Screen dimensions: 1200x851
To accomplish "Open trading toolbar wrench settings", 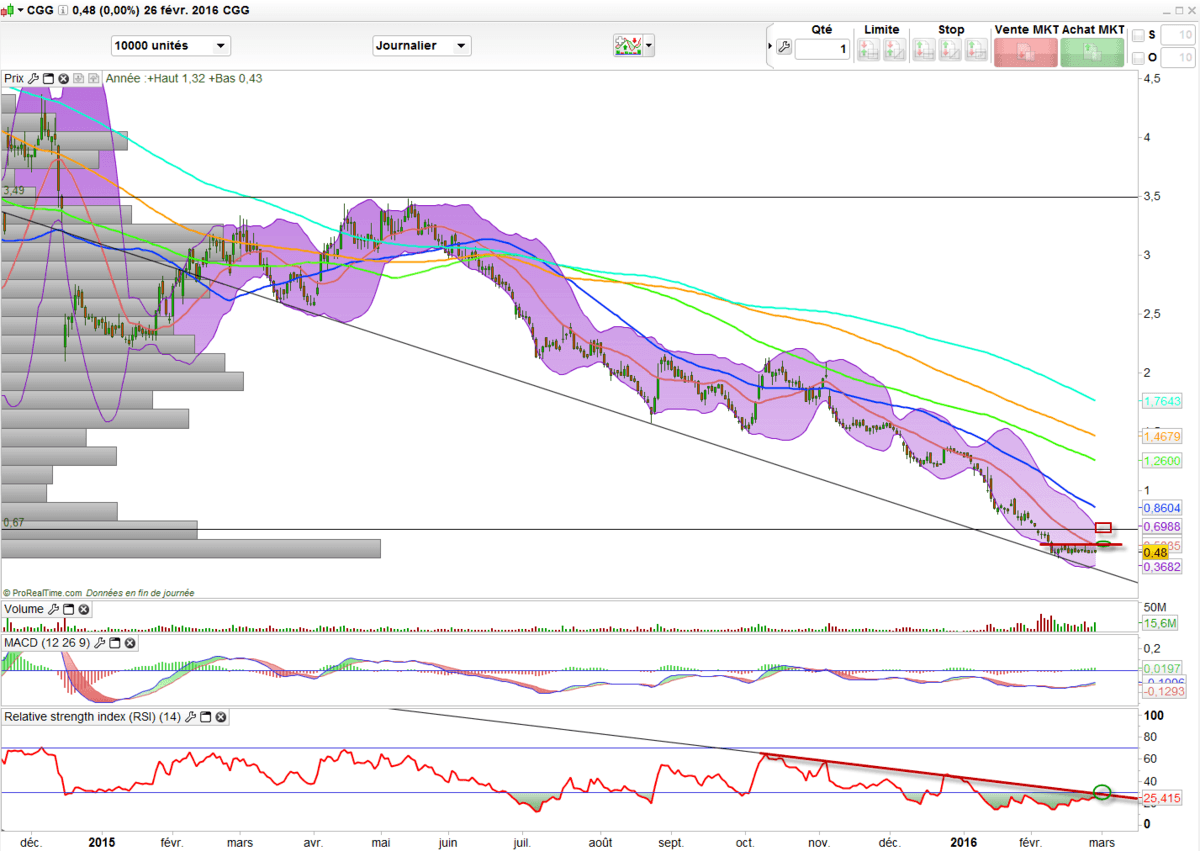I will point(783,47).
